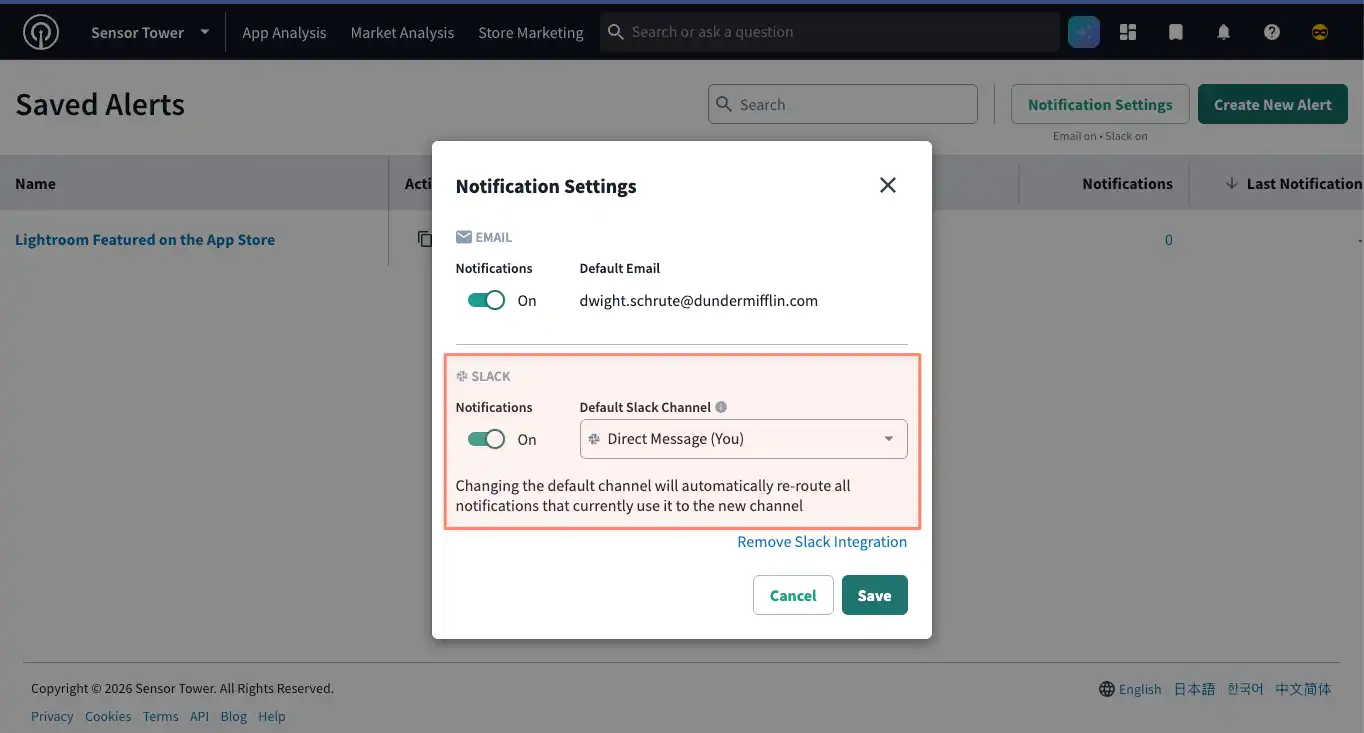1364x733 pixels.
Task: Click the Remove Slack Integration link
Action: pos(822,542)
